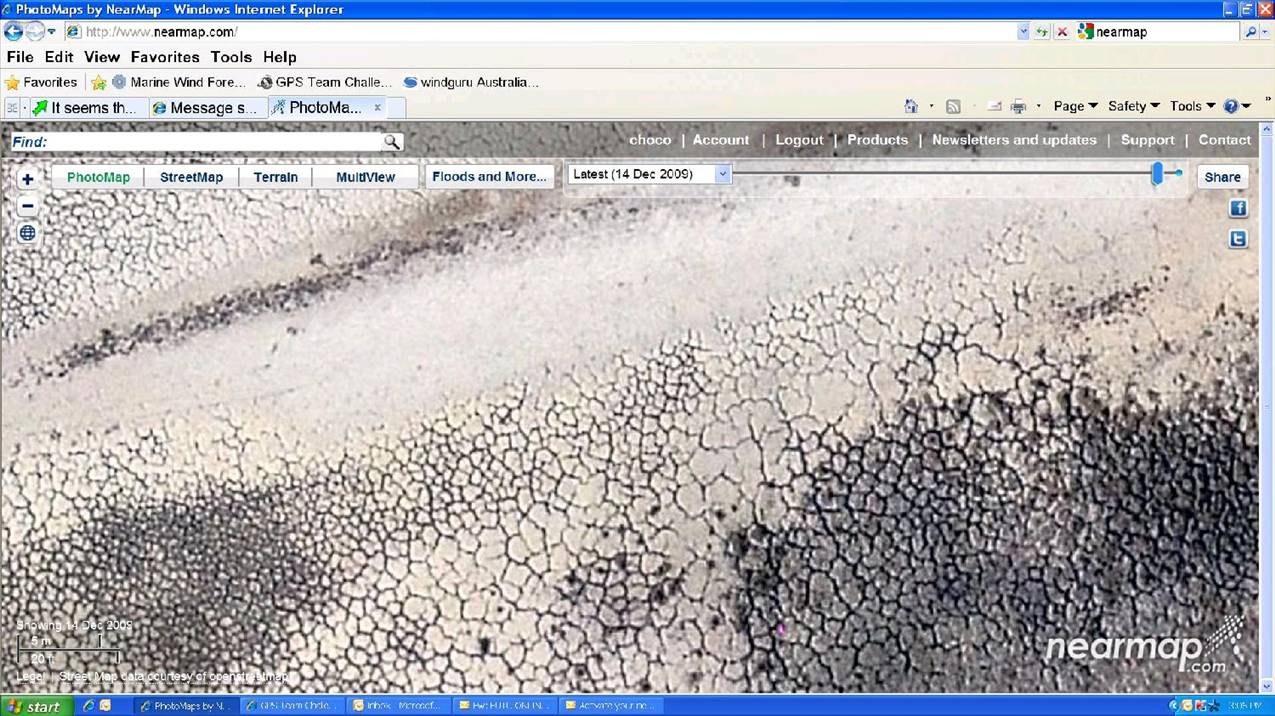This screenshot has height=716, width=1275.
Task: Click the Logout link
Action: (799, 140)
